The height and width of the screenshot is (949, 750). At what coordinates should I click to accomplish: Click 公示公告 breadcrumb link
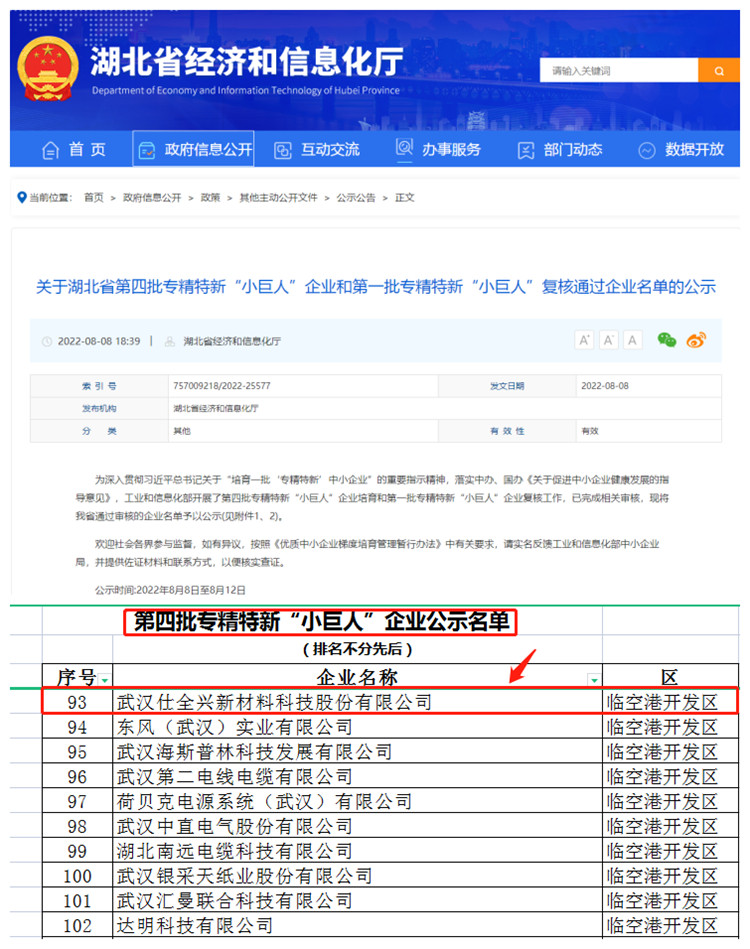(x=356, y=198)
